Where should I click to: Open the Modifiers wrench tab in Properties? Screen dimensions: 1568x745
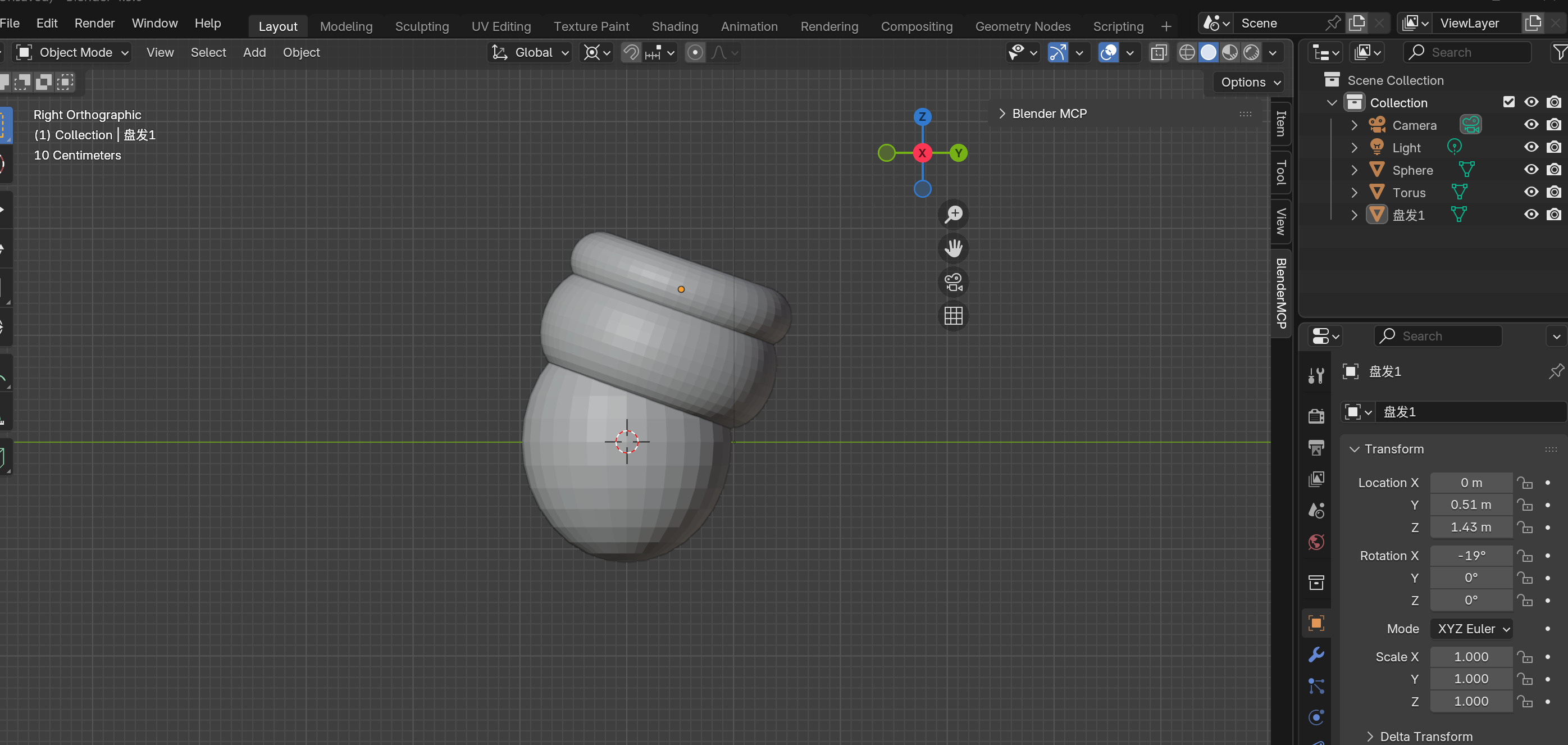[x=1316, y=654]
